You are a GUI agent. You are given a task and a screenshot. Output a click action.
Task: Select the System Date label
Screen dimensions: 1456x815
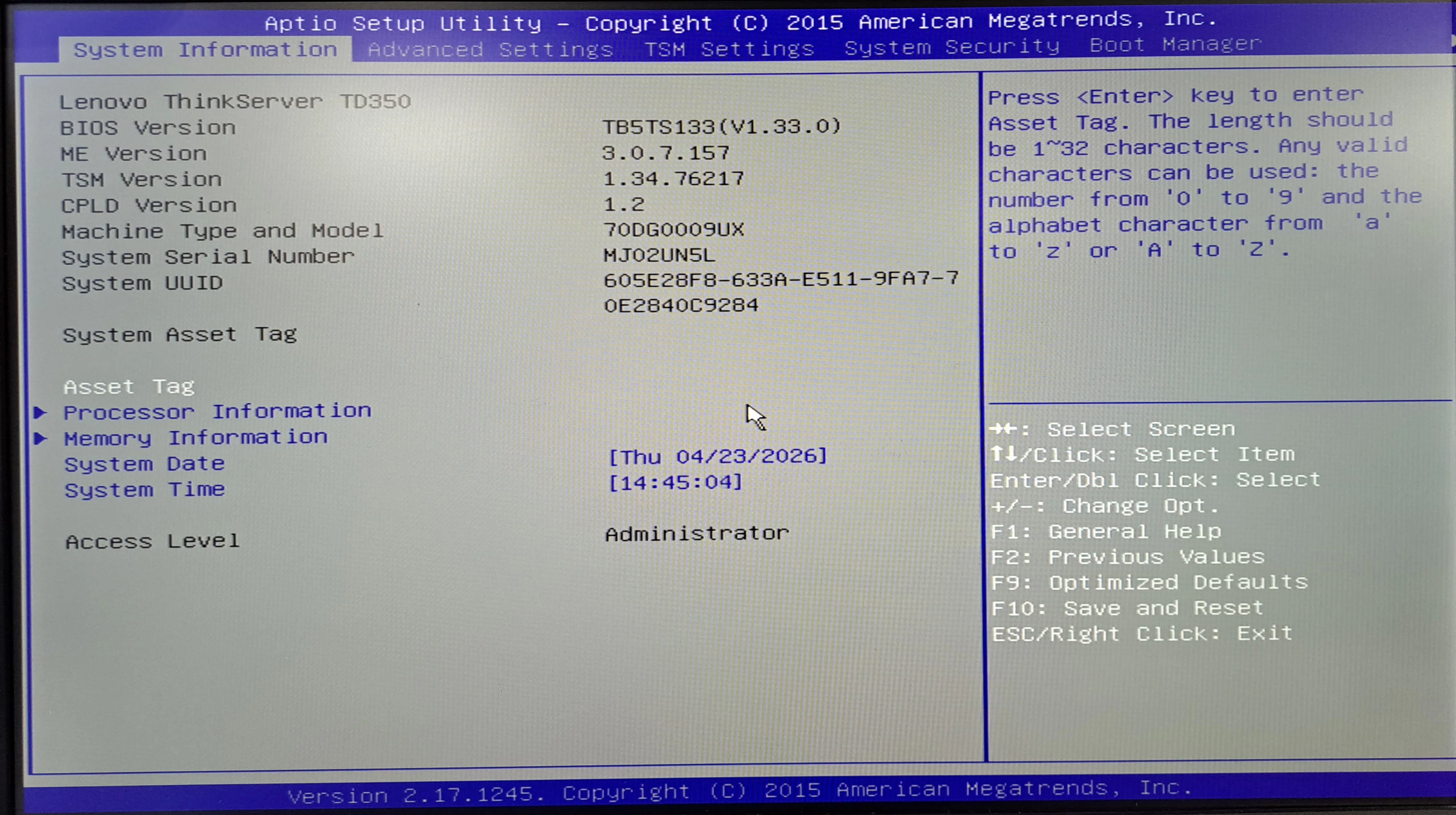pos(145,464)
